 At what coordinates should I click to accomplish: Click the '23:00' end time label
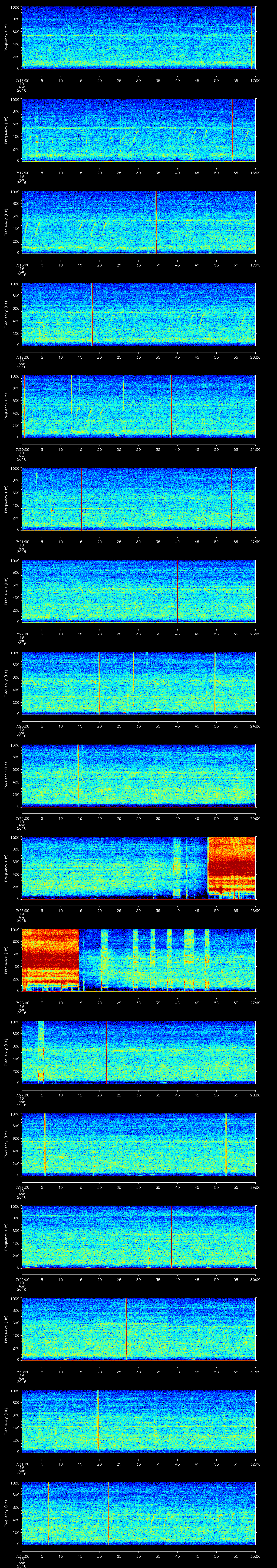[255, 634]
